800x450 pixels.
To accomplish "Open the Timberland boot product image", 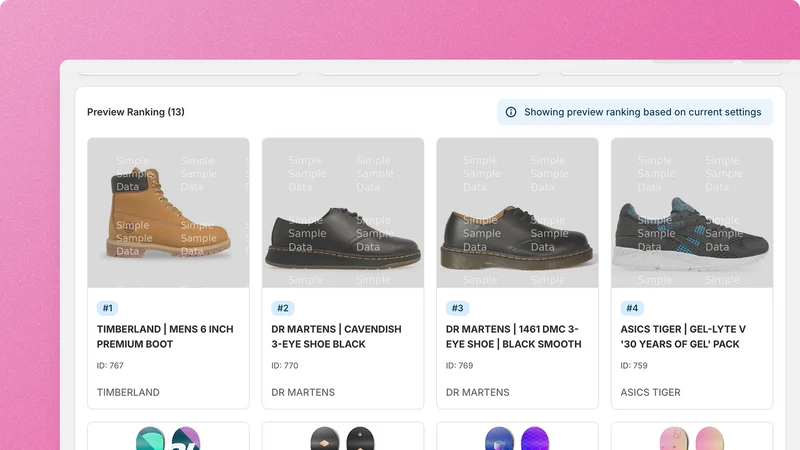I will click(x=168, y=213).
